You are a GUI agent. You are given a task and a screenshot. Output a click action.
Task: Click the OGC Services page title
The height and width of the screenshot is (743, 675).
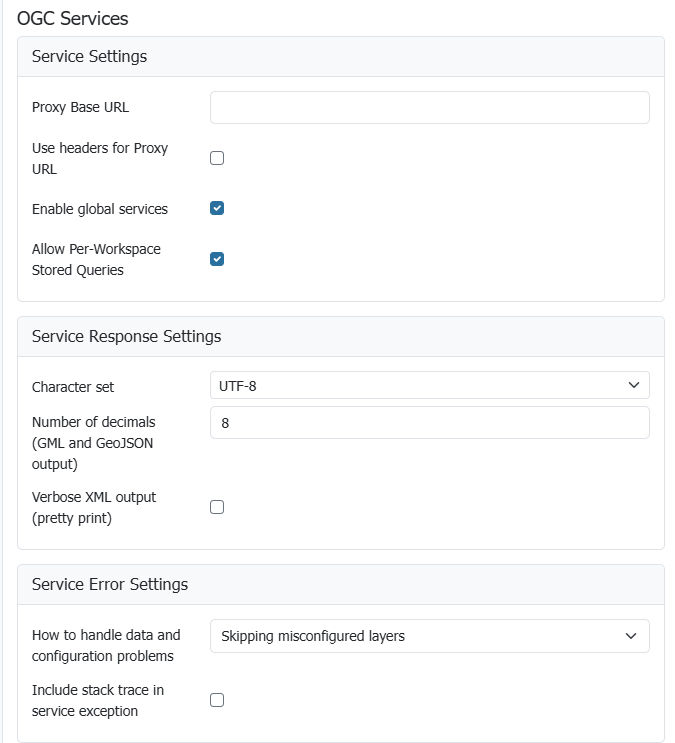72,18
